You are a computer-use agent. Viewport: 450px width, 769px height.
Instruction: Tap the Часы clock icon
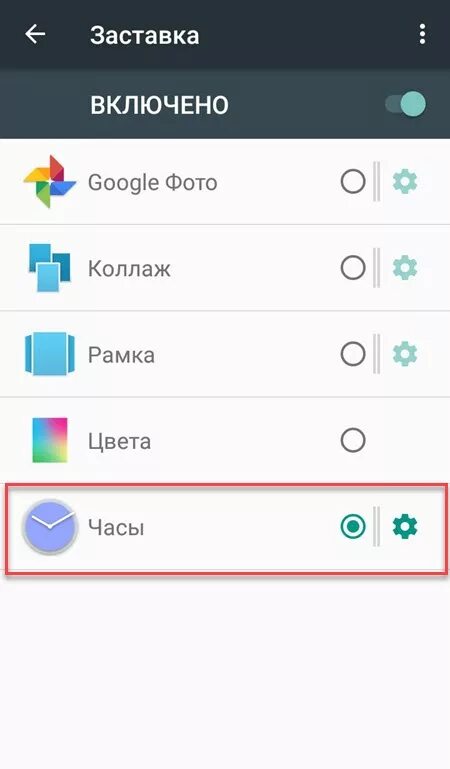50,527
